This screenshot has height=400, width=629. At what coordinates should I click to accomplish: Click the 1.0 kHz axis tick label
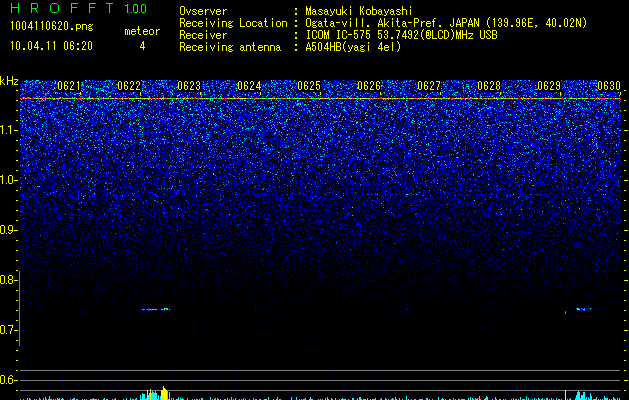click(x=8, y=180)
